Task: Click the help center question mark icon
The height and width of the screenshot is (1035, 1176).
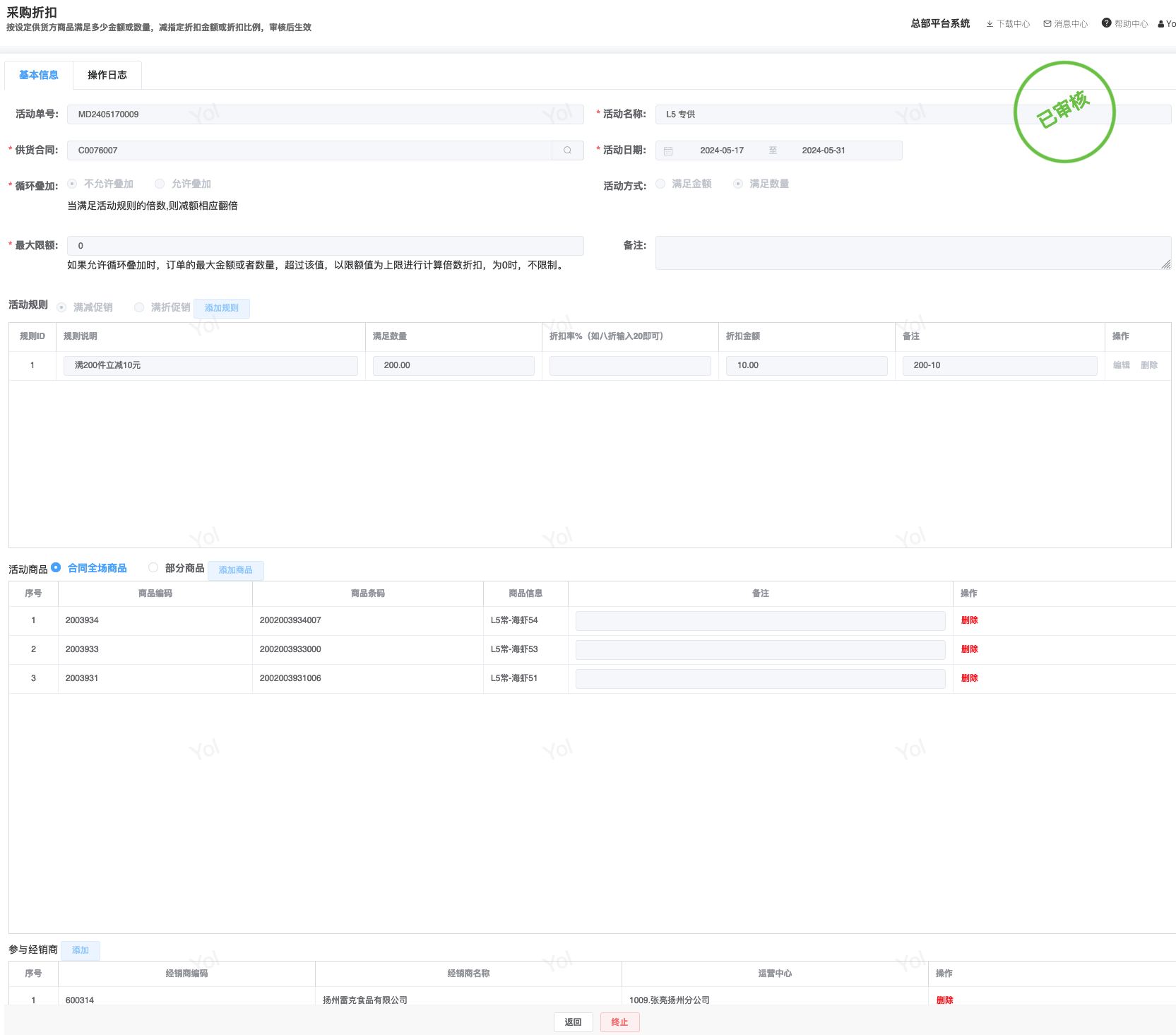Action: point(1107,23)
